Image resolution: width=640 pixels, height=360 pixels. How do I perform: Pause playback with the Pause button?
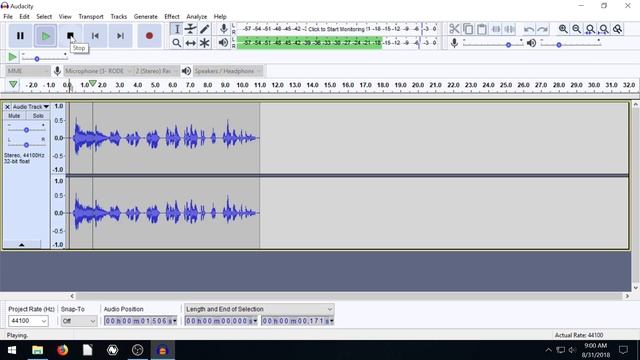coord(20,36)
